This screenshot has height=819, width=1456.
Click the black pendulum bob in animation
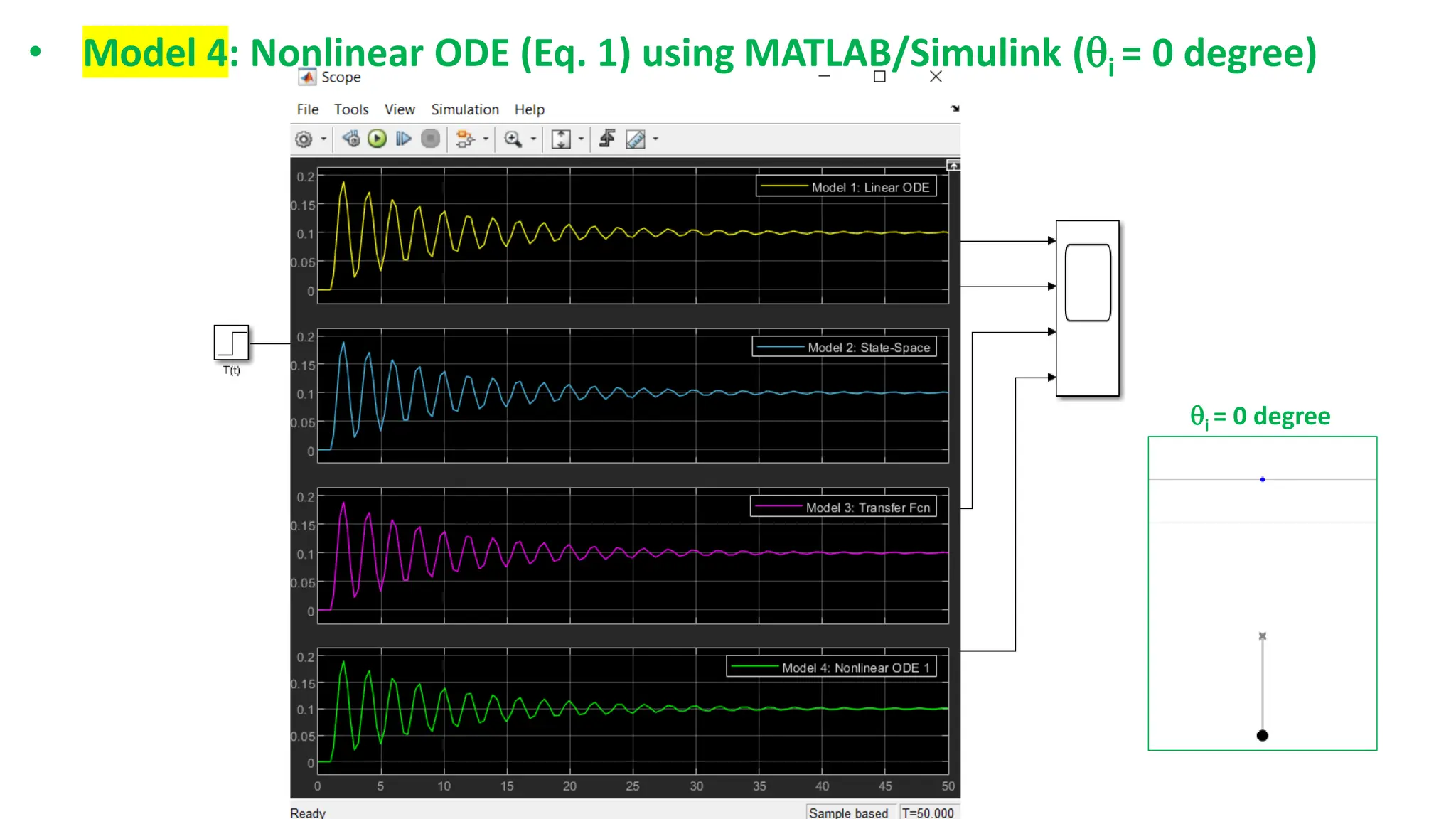1263,735
